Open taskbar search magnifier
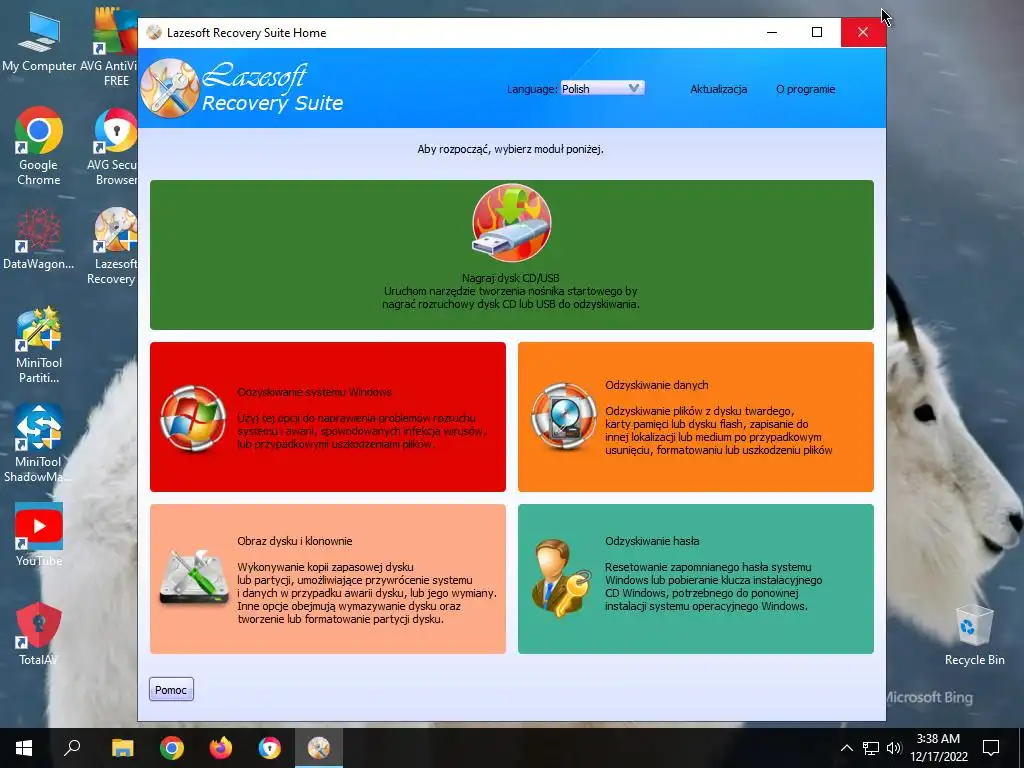 [72, 748]
